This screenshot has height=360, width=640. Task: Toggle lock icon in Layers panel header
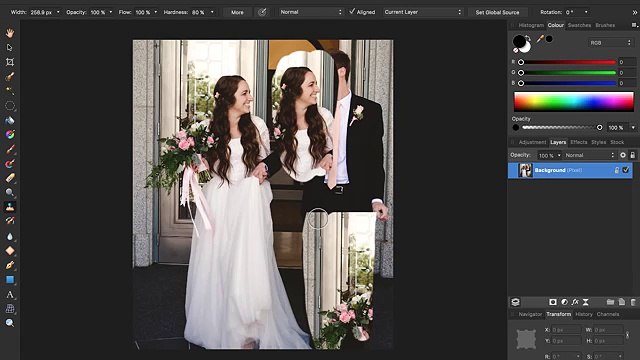pos(633,155)
